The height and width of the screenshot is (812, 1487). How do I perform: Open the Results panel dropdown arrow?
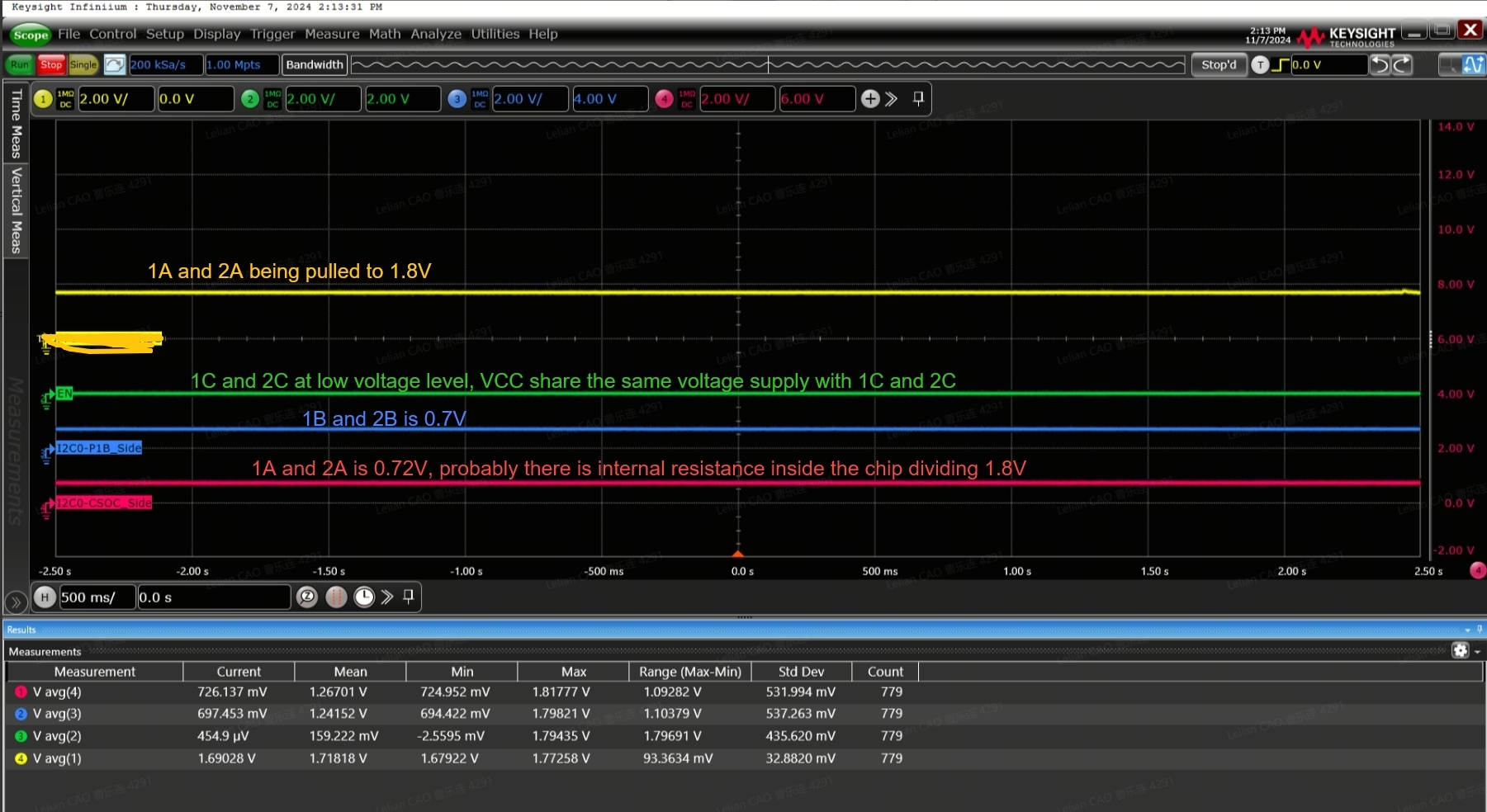pos(1467,630)
